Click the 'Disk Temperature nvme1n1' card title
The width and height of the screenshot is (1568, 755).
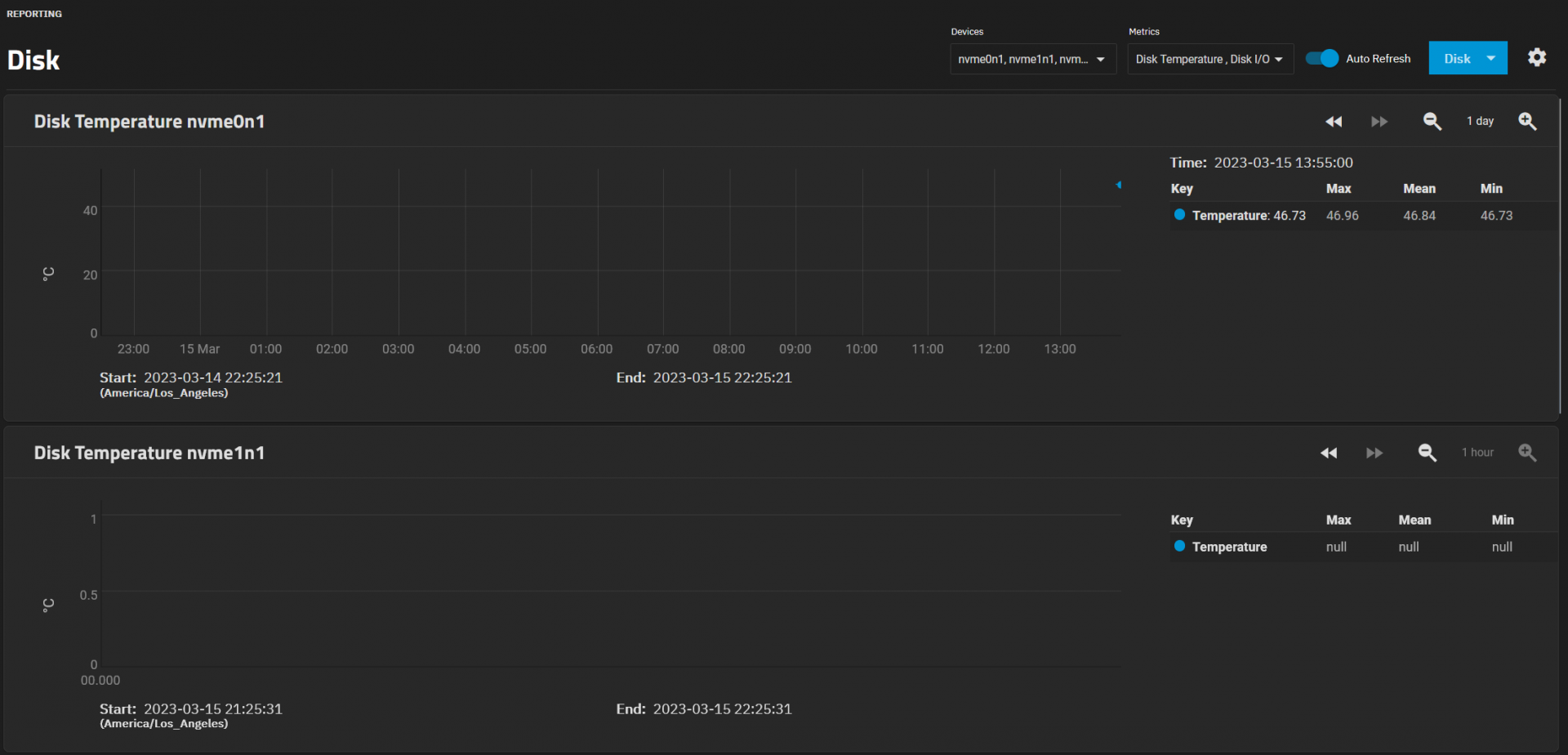point(149,453)
